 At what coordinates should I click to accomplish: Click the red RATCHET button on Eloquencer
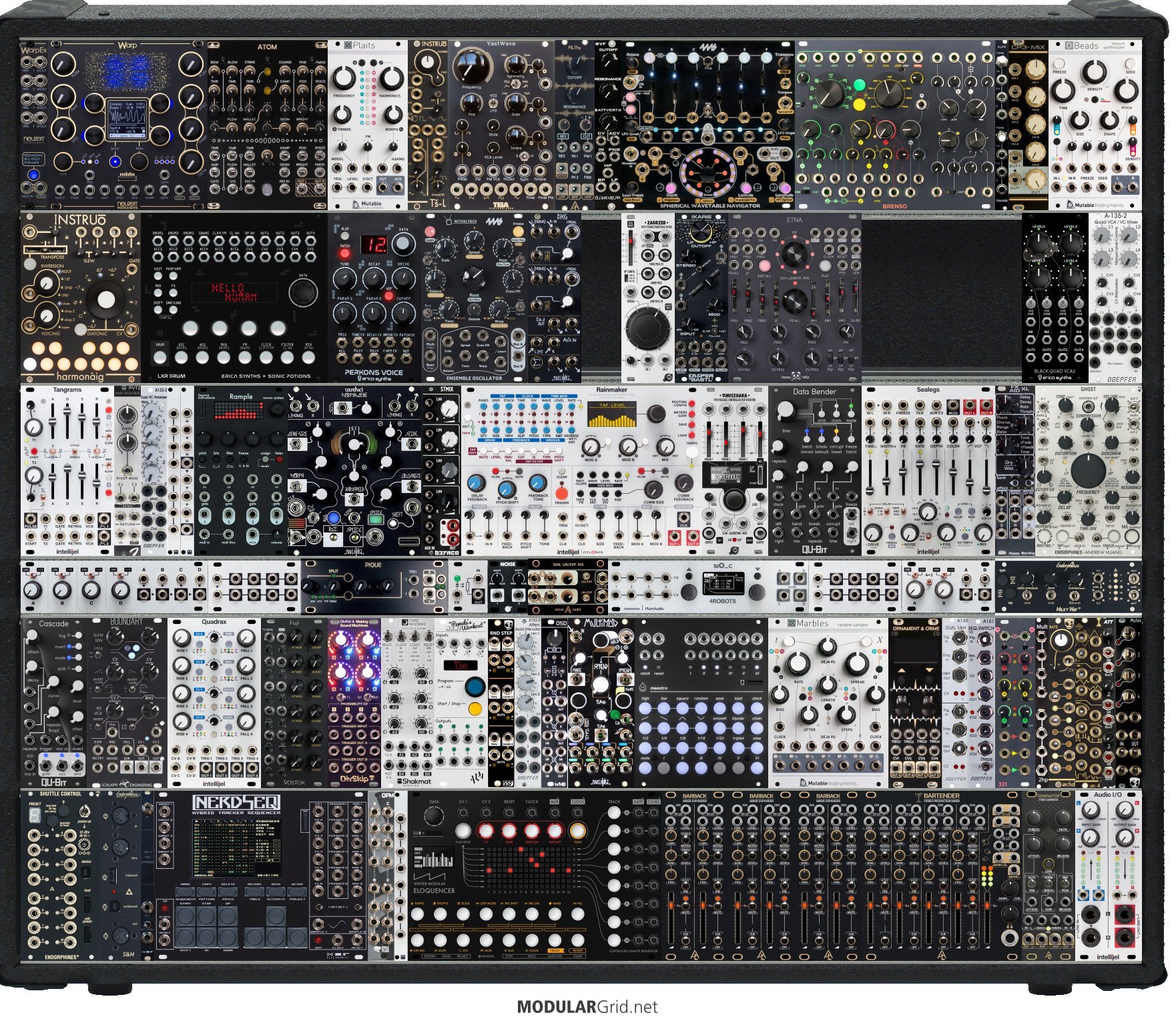click(x=555, y=832)
